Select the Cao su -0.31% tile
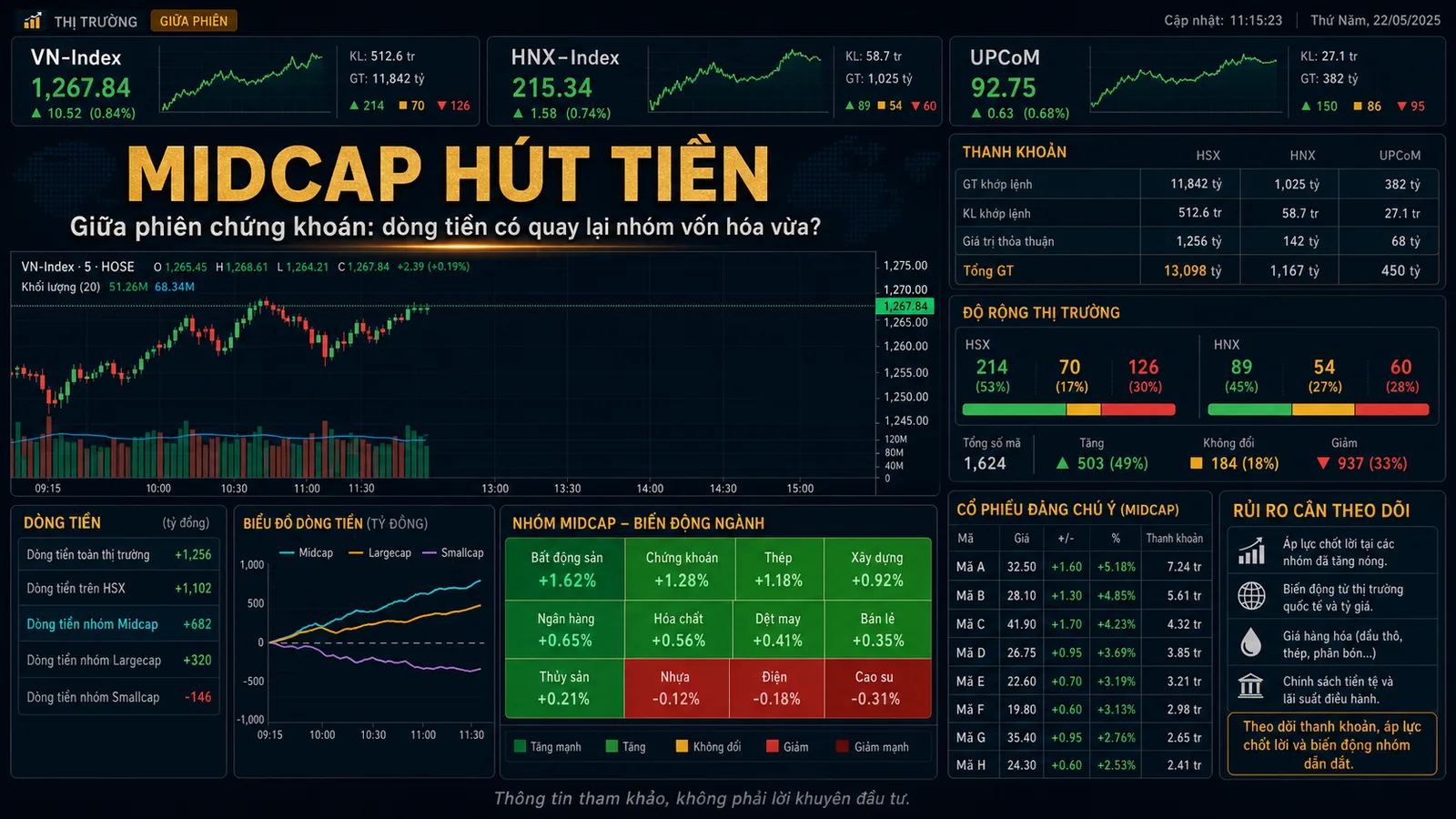This screenshot has width=1456, height=819. click(876, 688)
